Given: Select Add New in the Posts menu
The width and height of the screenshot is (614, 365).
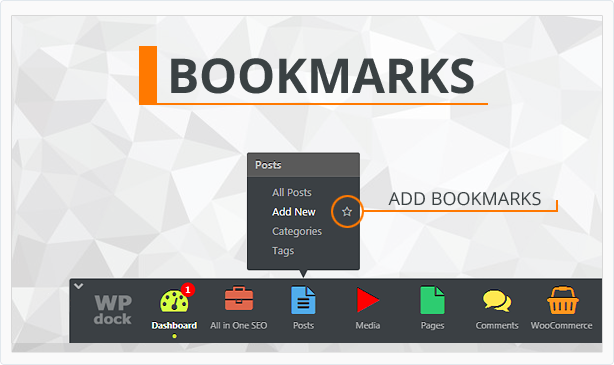Looking at the screenshot, I should (x=294, y=212).
